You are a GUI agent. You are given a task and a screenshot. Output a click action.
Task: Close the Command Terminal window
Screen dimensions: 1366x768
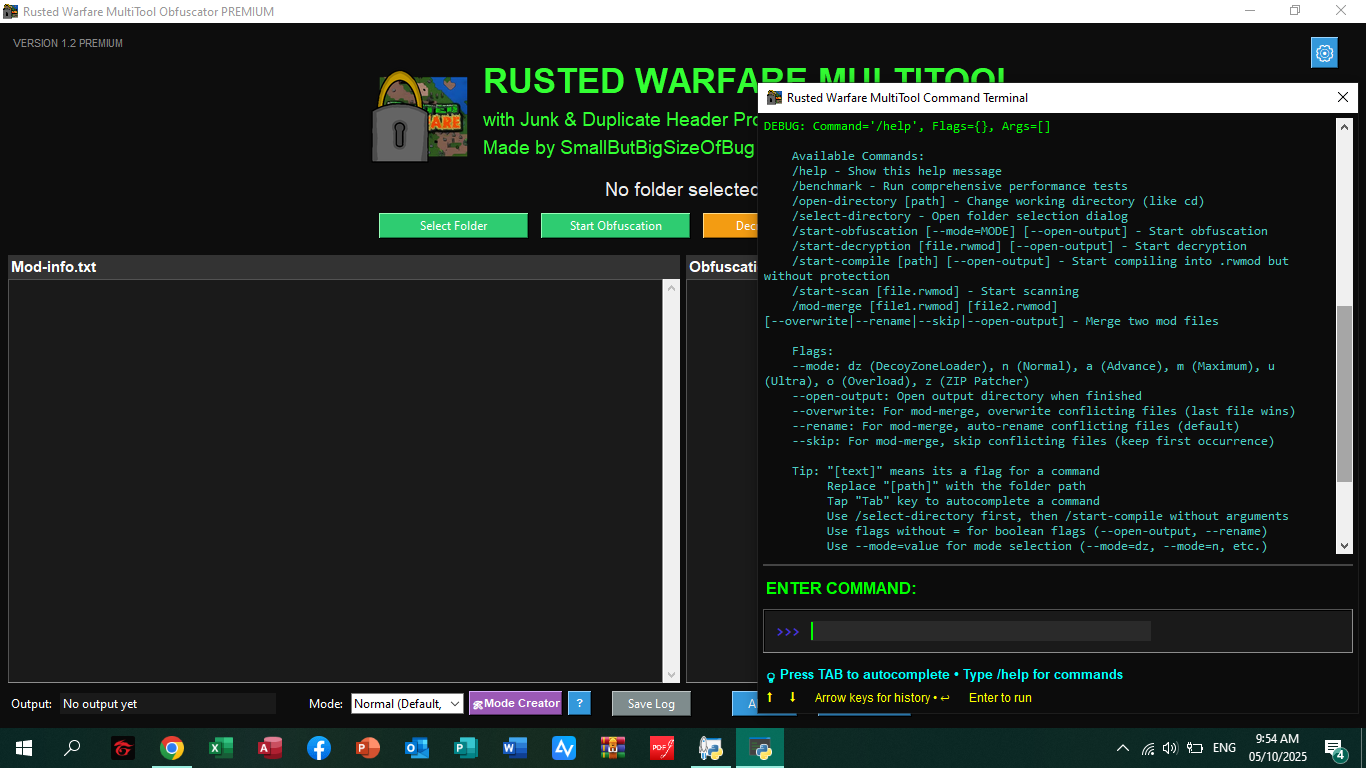click(1343, 97)
